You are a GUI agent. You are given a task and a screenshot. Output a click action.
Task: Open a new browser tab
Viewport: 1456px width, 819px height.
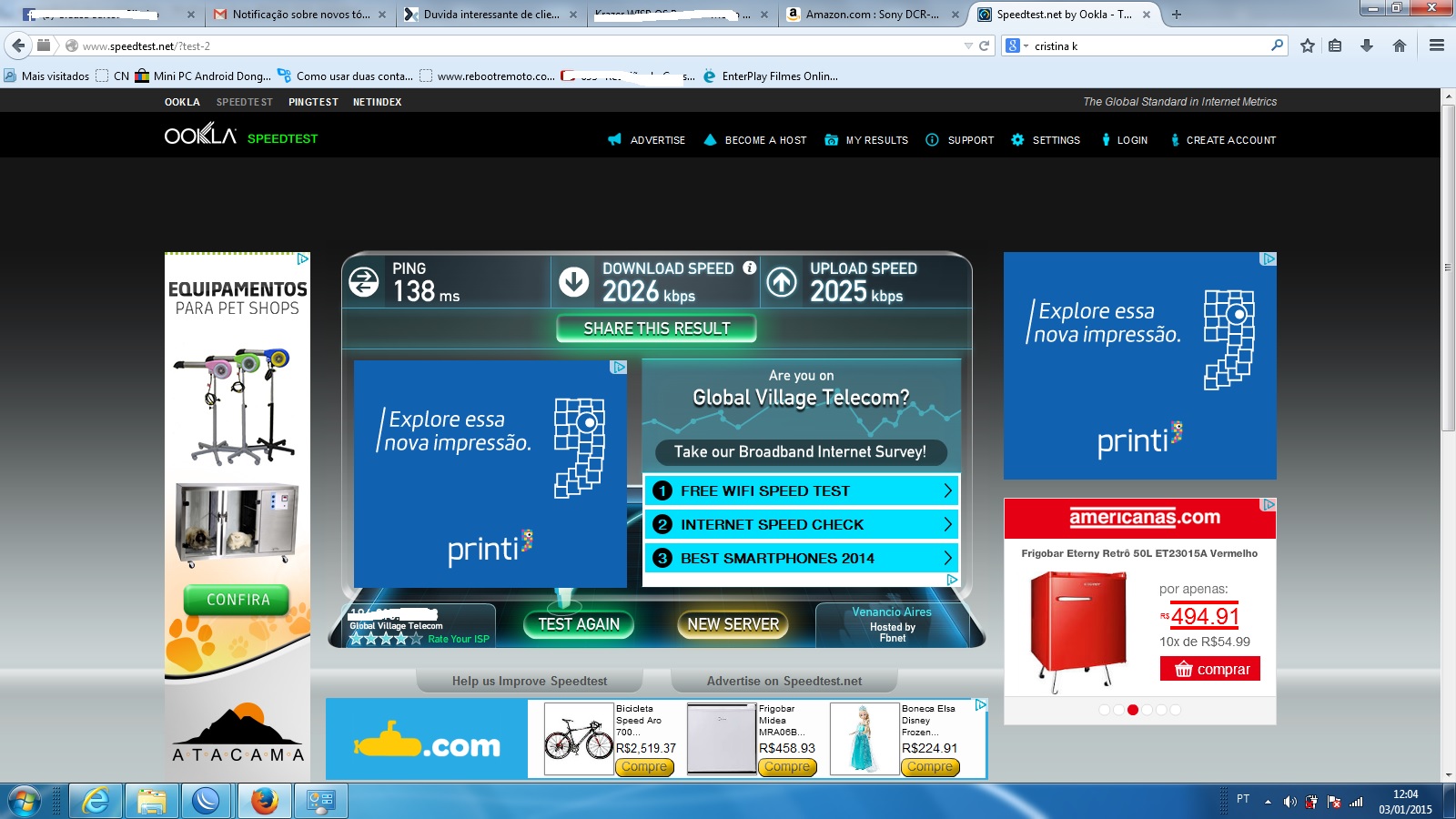[x=1177, y=15]
